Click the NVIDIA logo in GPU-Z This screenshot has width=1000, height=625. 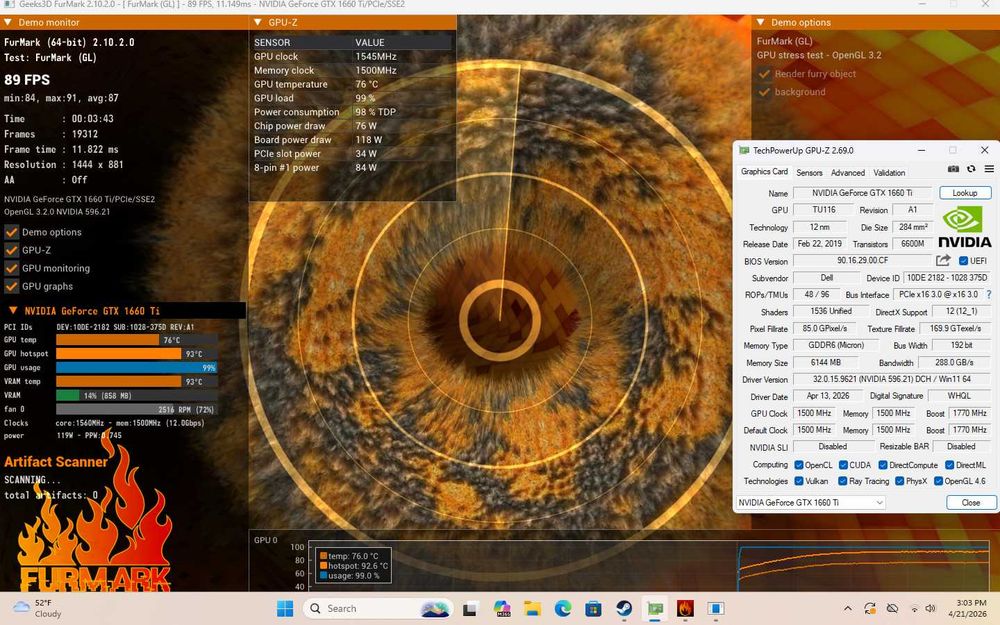(964, 228)
